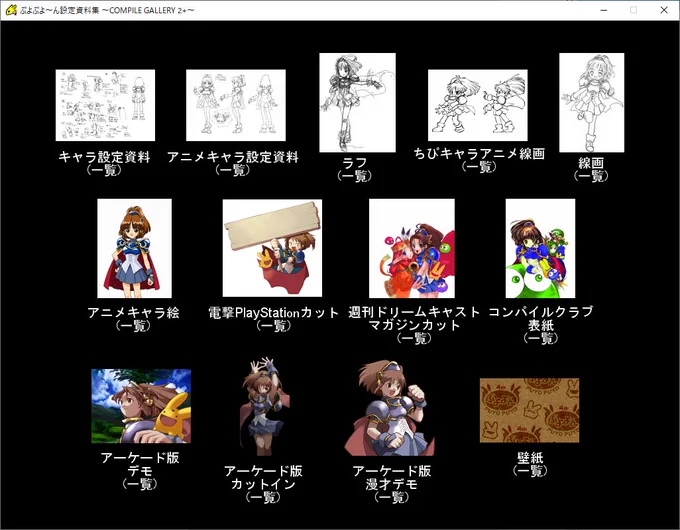Open the 週刊ドリームキャストマガジンカット thumbnail

click(412, 249)
